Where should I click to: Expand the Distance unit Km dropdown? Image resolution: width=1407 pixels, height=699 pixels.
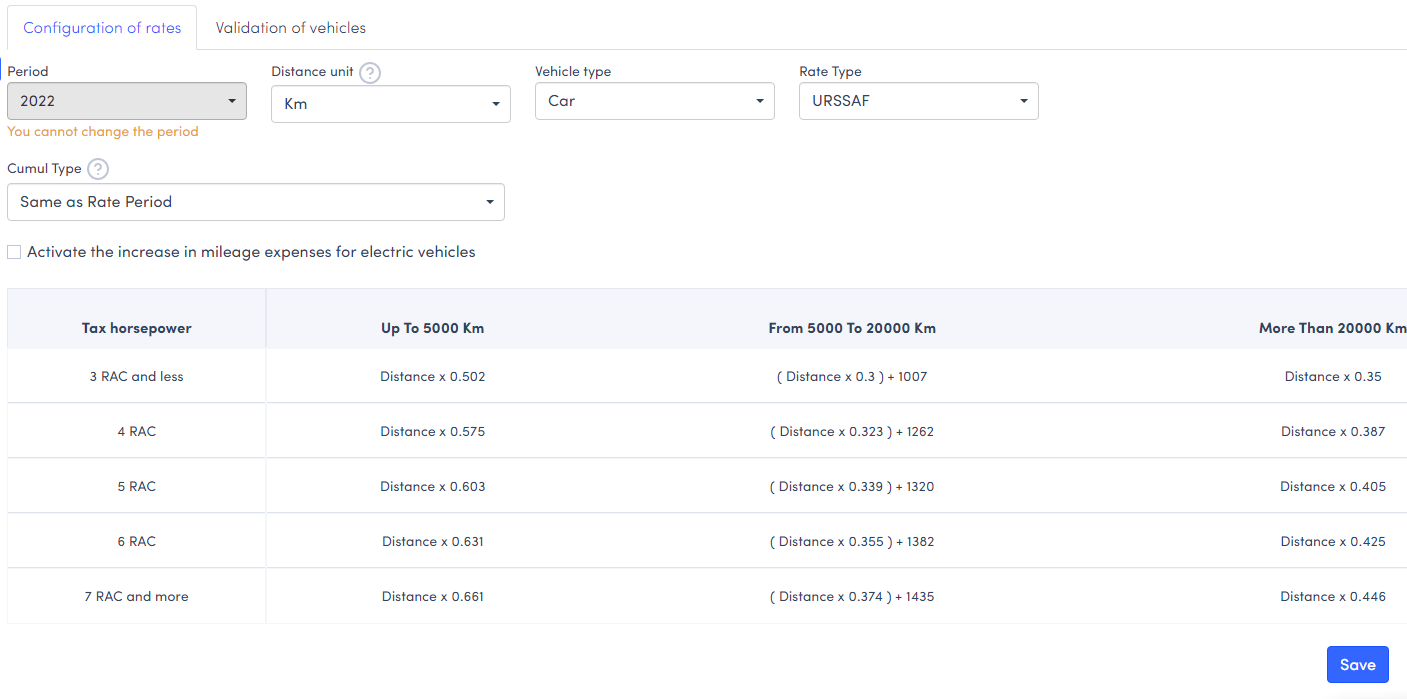[x=390, y=104]
